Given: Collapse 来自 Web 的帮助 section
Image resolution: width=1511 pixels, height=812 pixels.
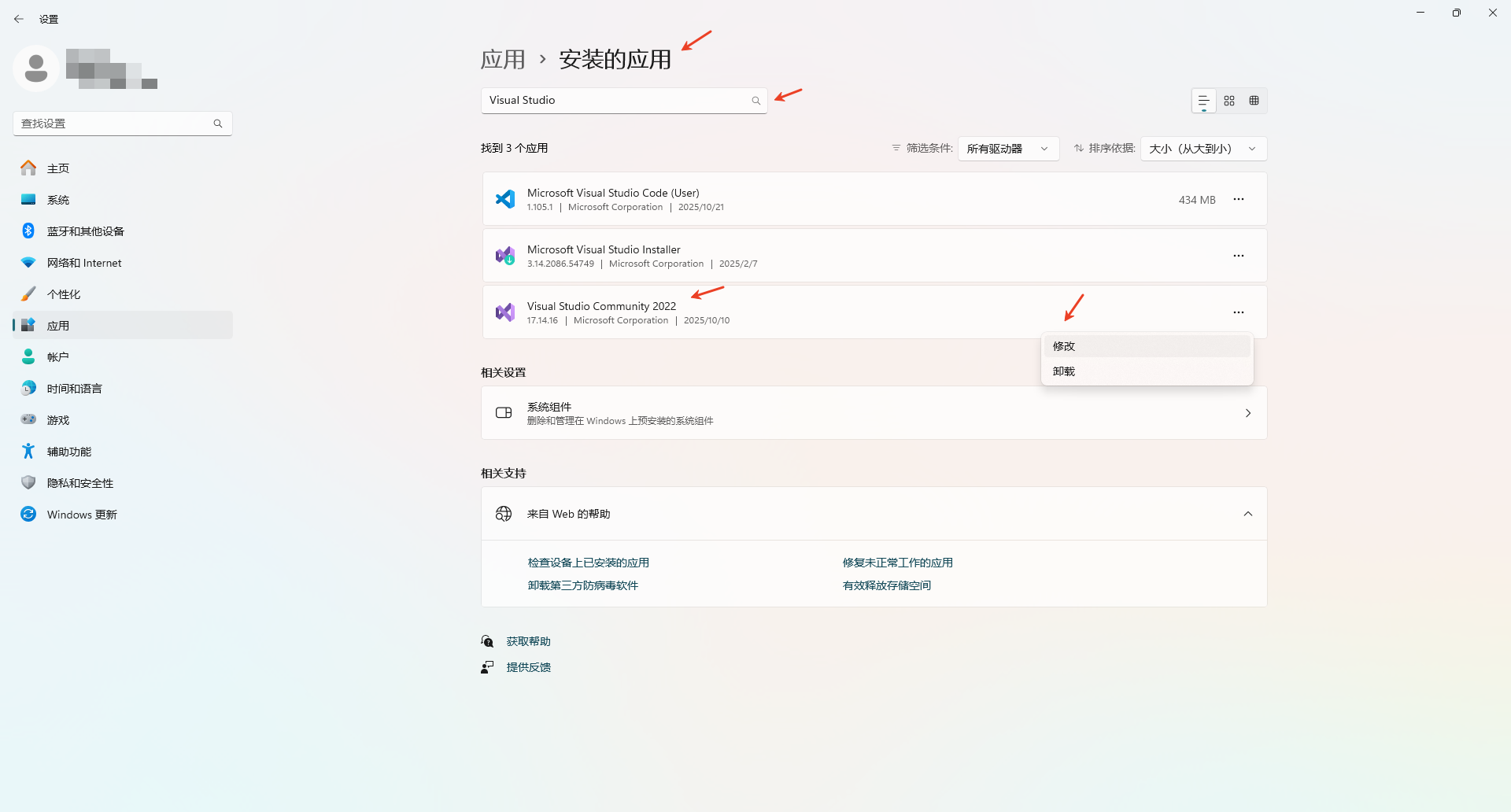Looking at the screenshot, I should [x=1248, y=514].
